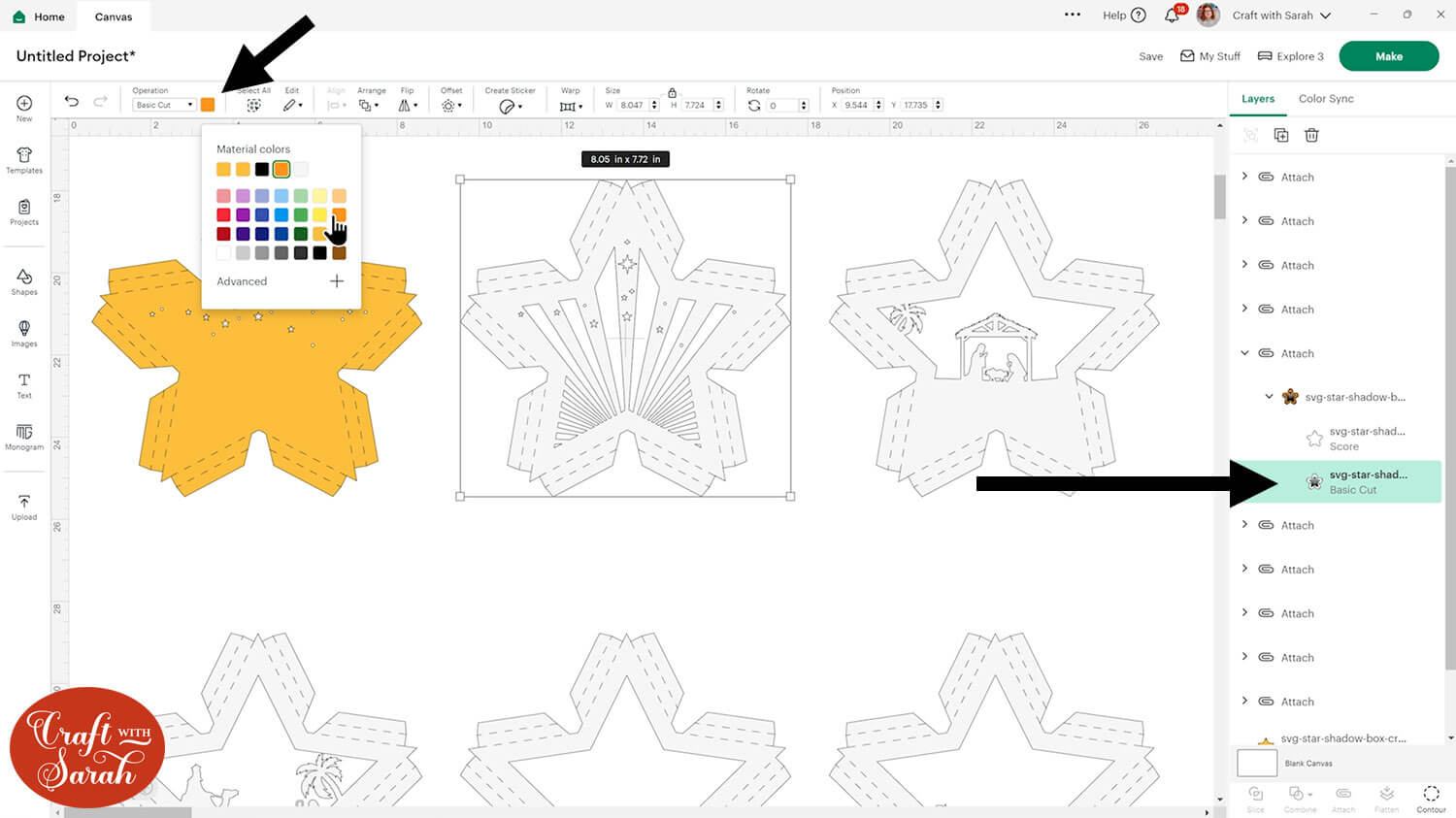Open the Create Sticker dropdown
The width and height of the screenshot is (1456, 818).
point(510,106)
